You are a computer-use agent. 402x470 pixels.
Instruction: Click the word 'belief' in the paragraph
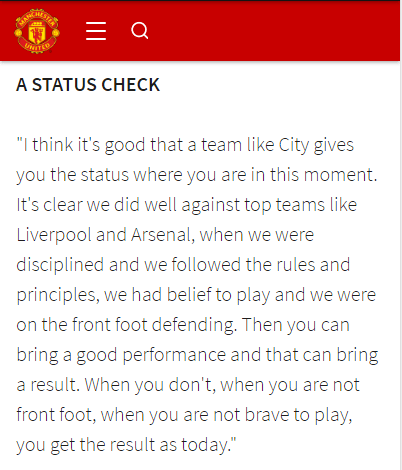point(189,295)
